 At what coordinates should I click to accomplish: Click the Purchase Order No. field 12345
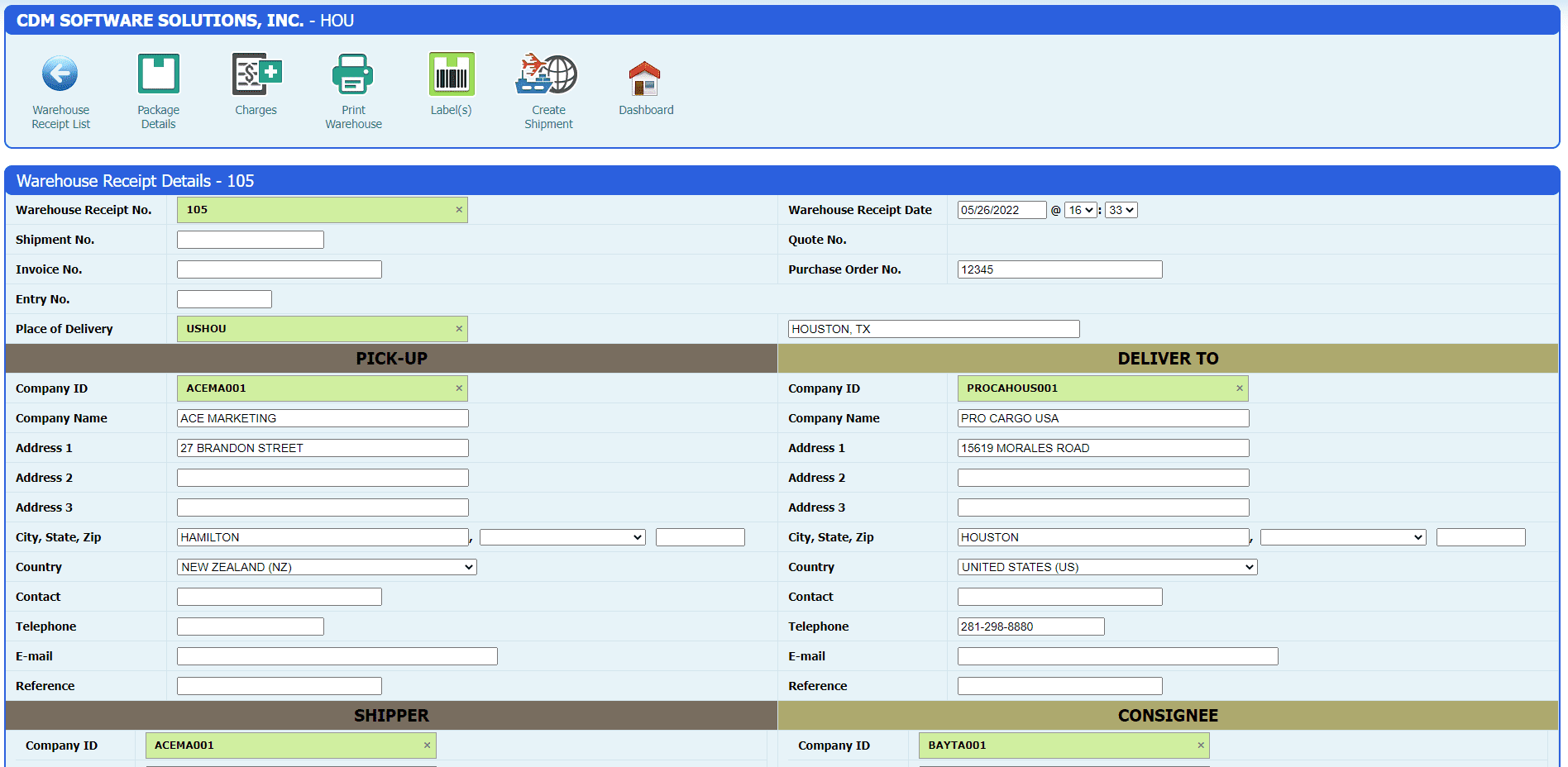tap(1060, 269)
